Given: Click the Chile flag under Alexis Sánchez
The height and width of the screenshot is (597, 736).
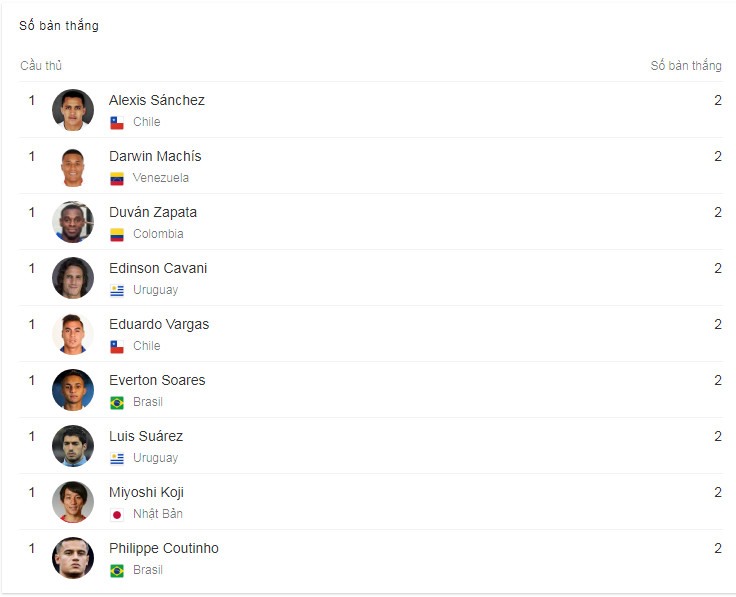Looking at the screenshot, I should [x=117, y=122].
